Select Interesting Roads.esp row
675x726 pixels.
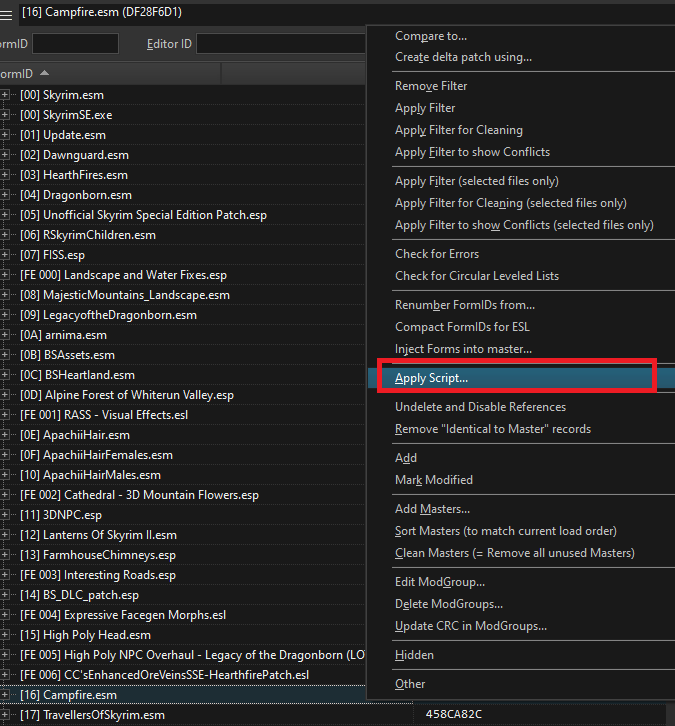pyautogui.click(x=98, y=575)
